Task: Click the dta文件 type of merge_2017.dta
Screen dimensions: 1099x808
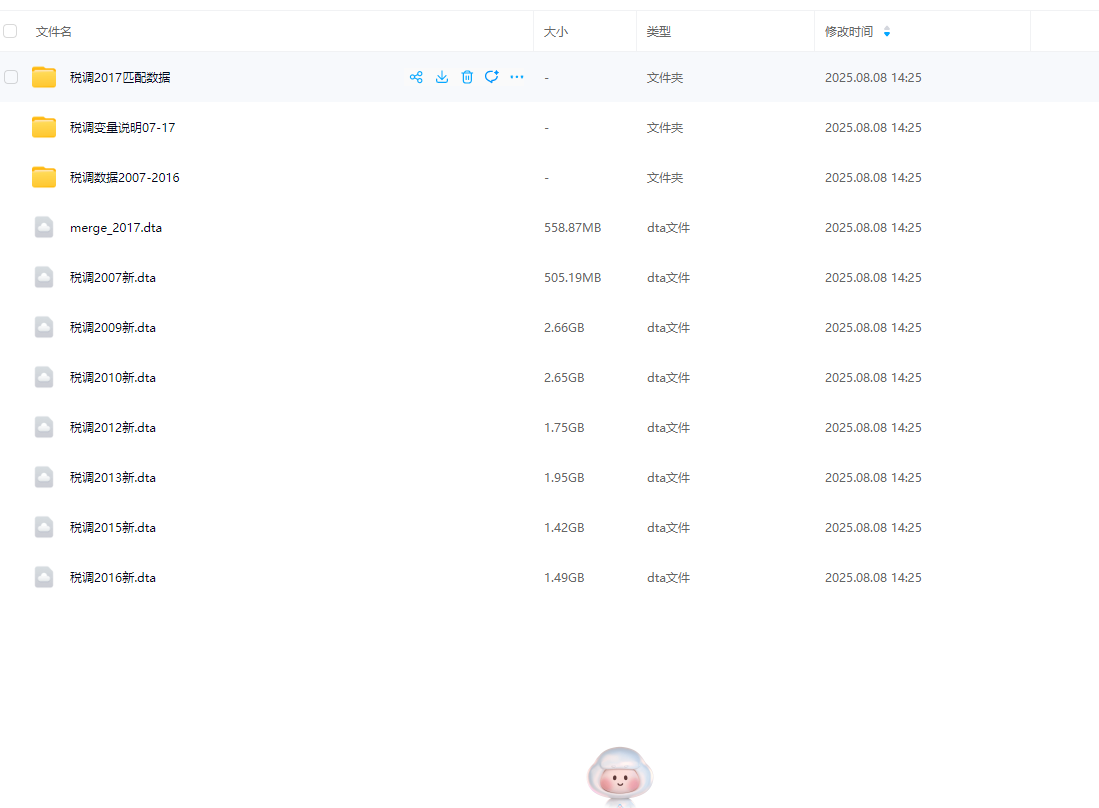Action: (668, 228)
